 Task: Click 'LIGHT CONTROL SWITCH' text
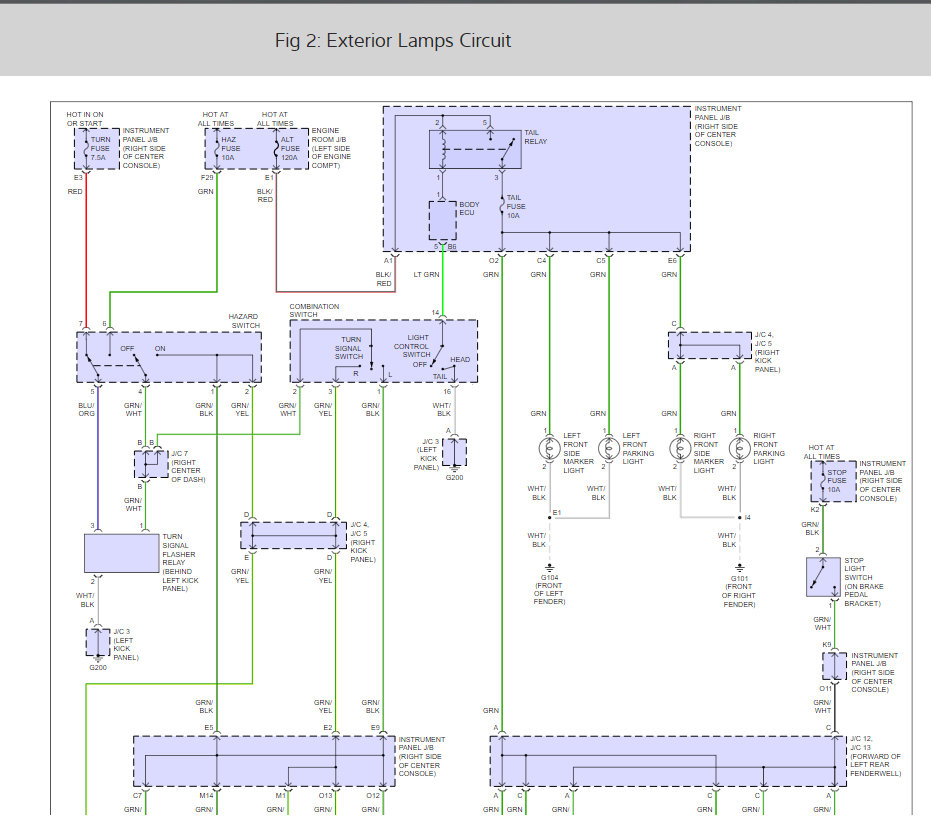pyautogui.click(x=412, y=346)
